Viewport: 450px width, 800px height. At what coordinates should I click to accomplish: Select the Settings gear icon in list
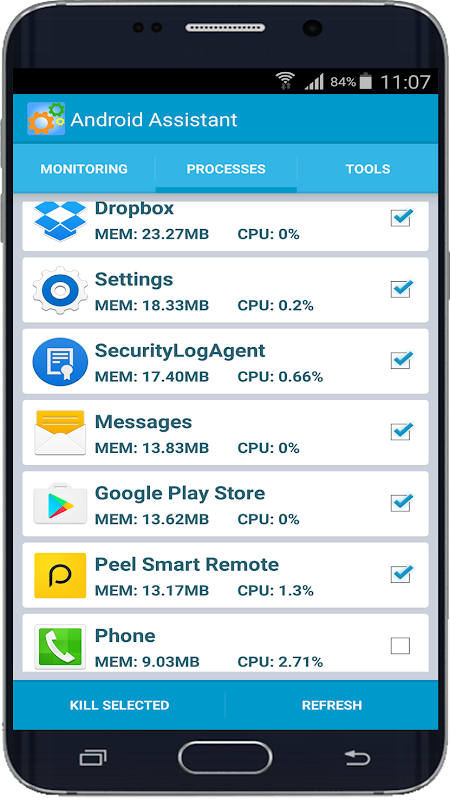[60, 290]
